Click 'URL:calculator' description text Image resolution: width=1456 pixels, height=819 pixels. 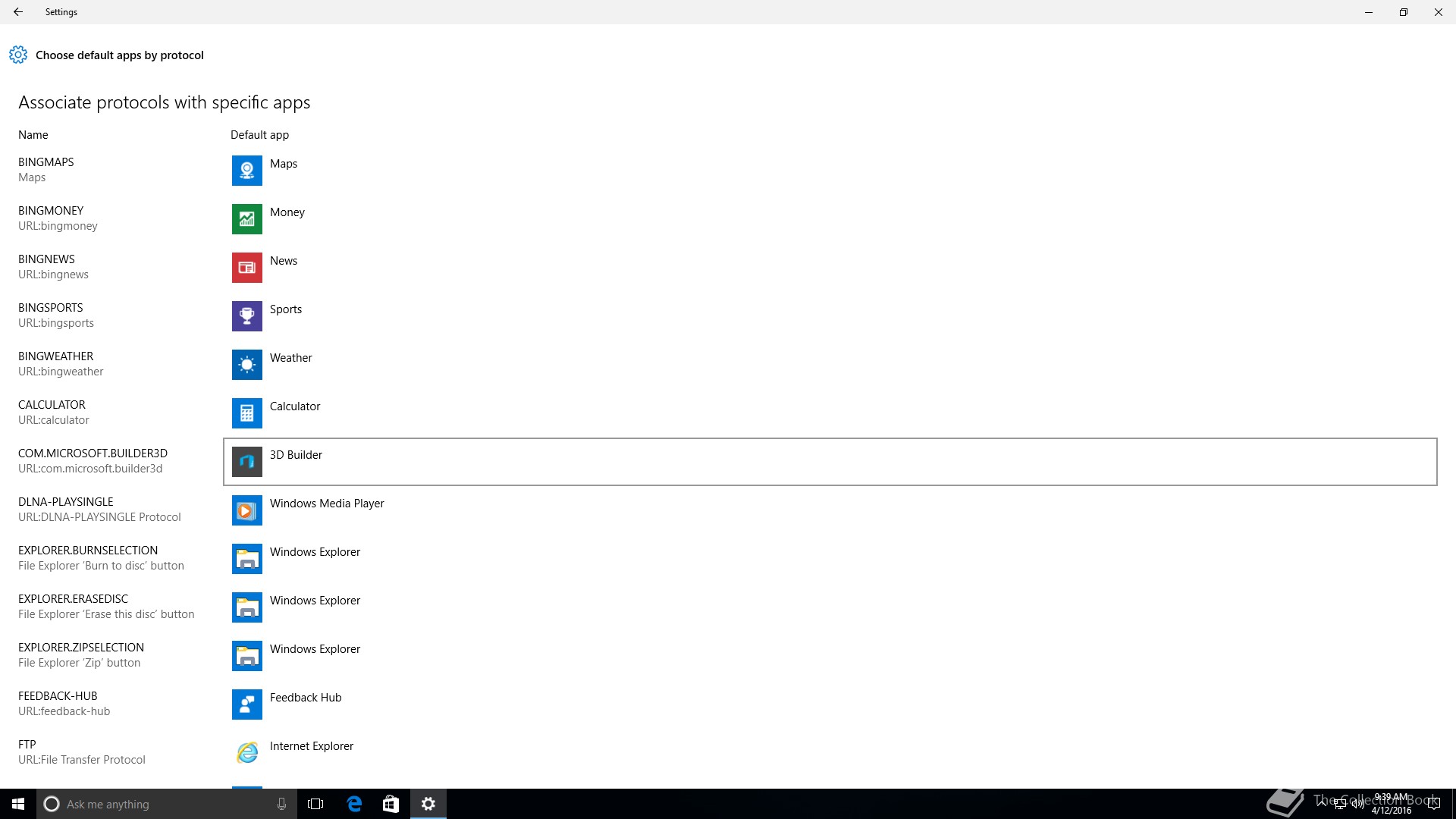click(54, 420)
